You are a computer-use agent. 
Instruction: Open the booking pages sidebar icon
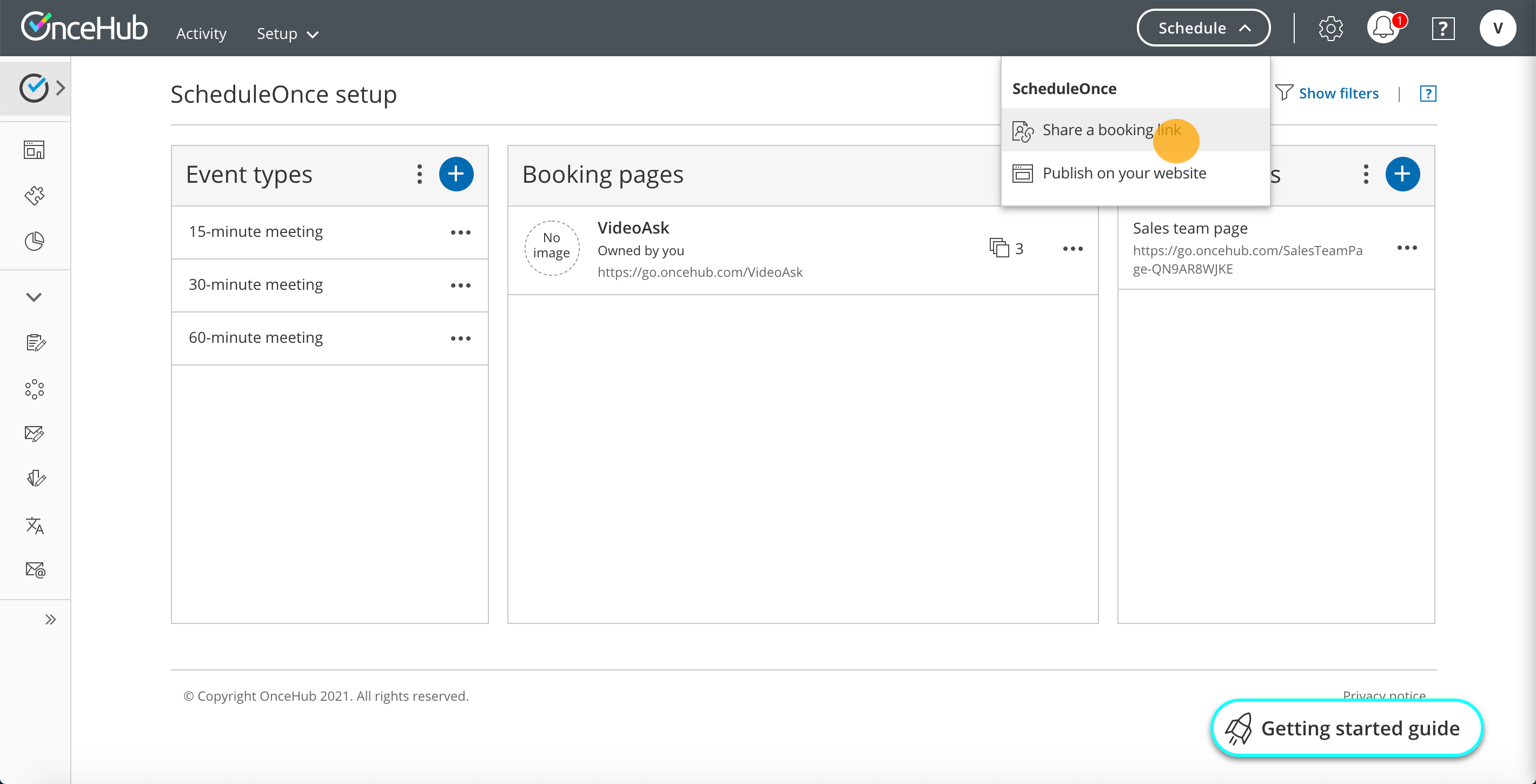point(34,150)
